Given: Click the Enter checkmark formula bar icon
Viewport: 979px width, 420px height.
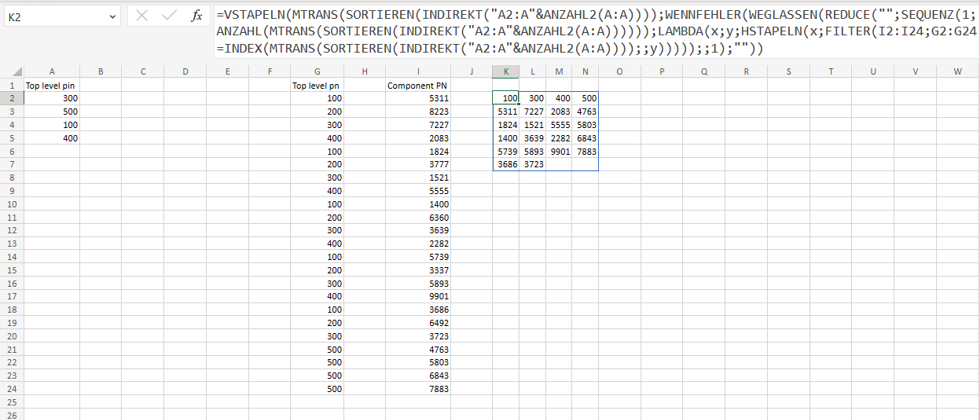Looking at the screenshot, I should 169,16.
